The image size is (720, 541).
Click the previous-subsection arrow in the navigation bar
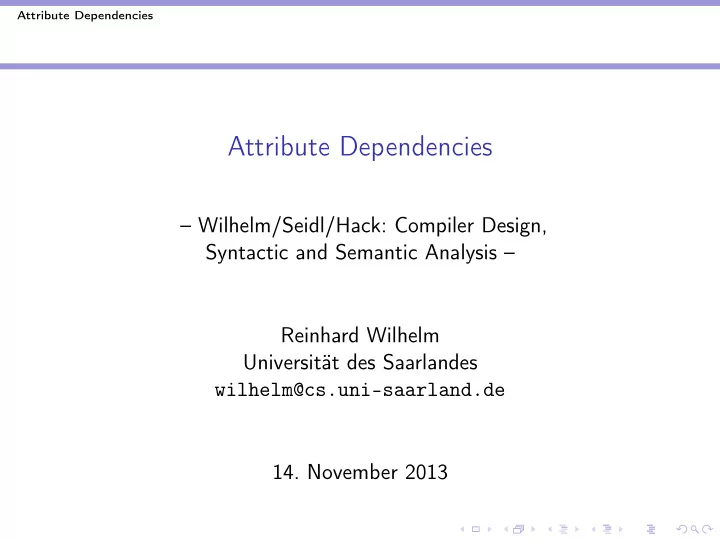(x=550, y=529)
